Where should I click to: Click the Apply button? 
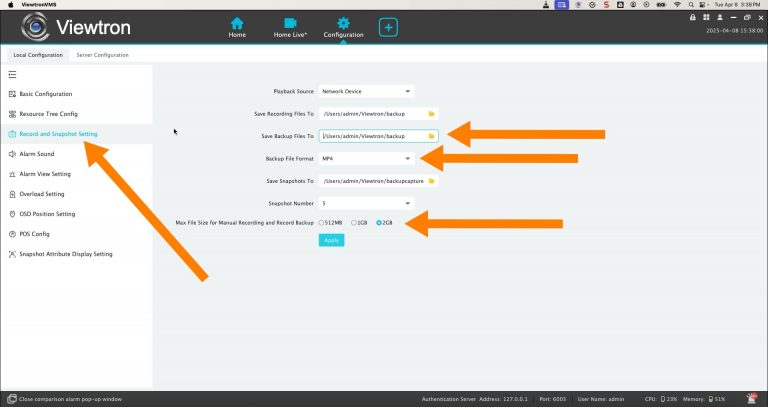tap(331, 240)
